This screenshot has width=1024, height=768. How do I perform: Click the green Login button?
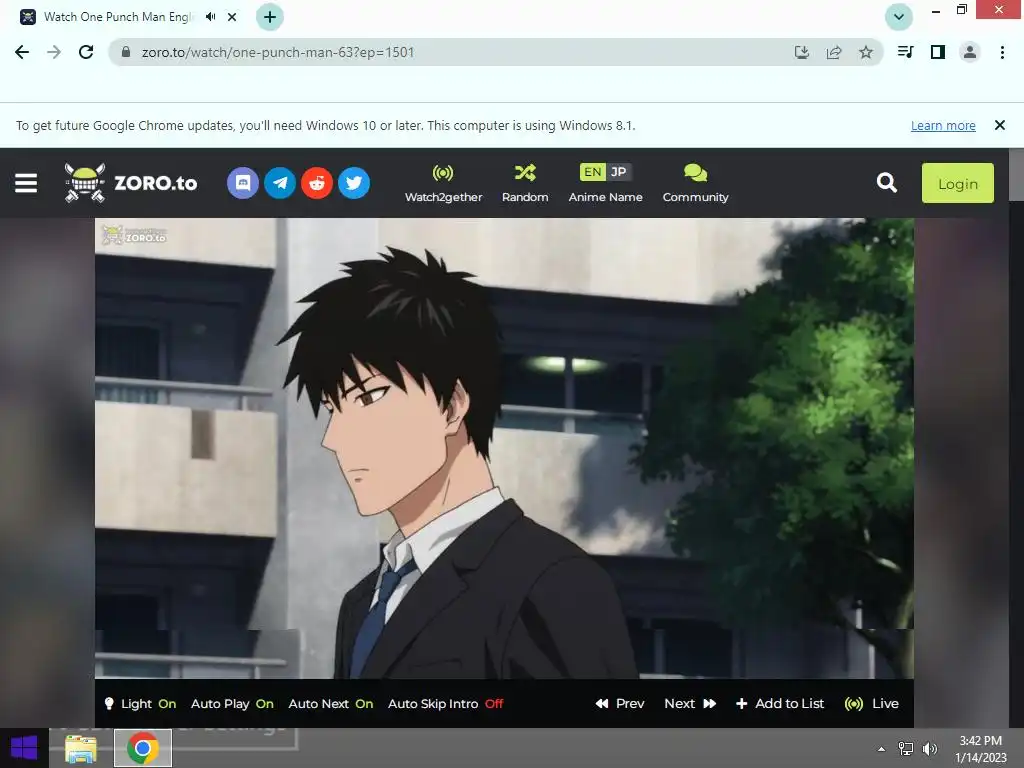point(957,183)
